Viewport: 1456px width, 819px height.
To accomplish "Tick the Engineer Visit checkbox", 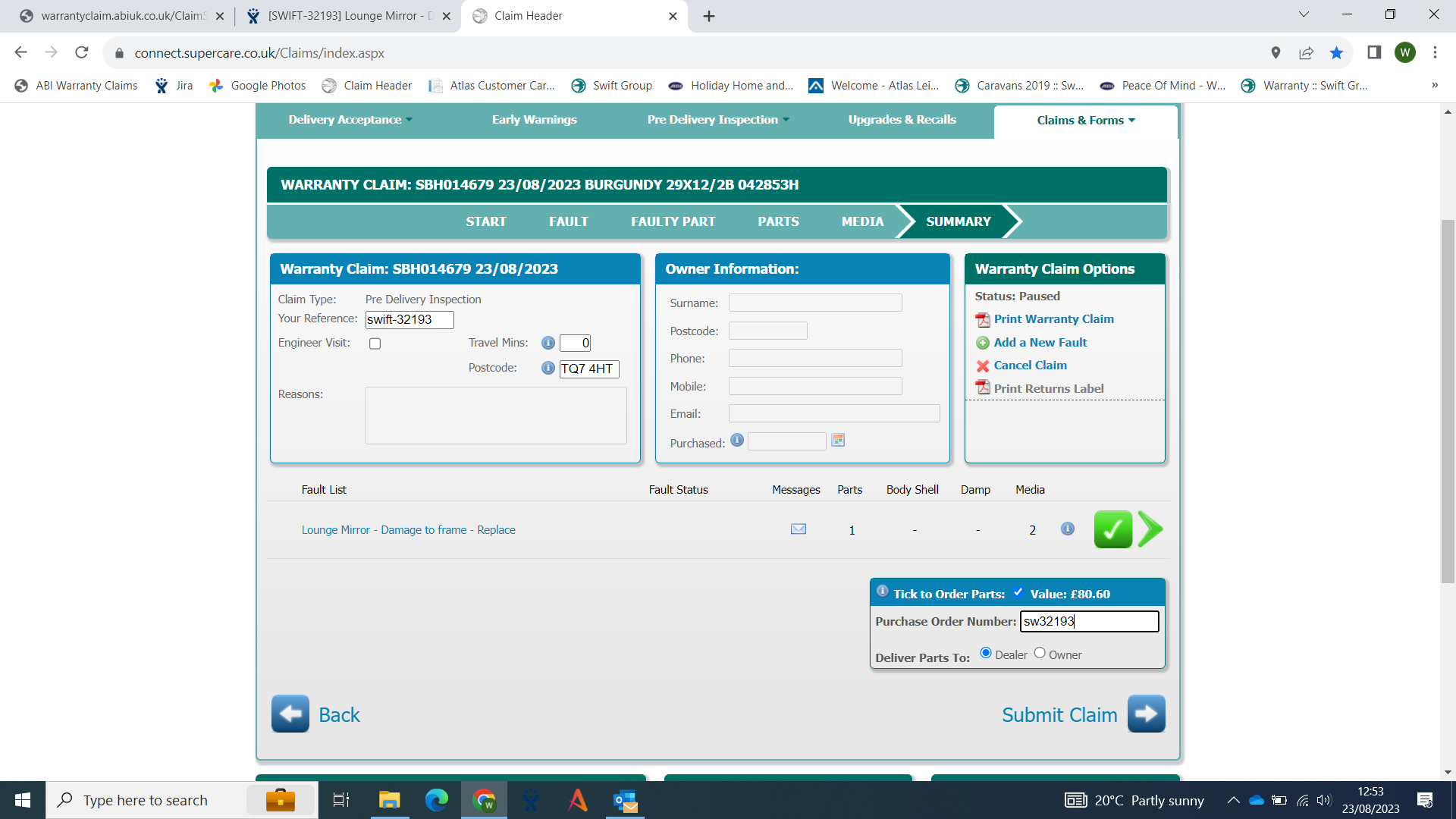I will coord(375,344).
